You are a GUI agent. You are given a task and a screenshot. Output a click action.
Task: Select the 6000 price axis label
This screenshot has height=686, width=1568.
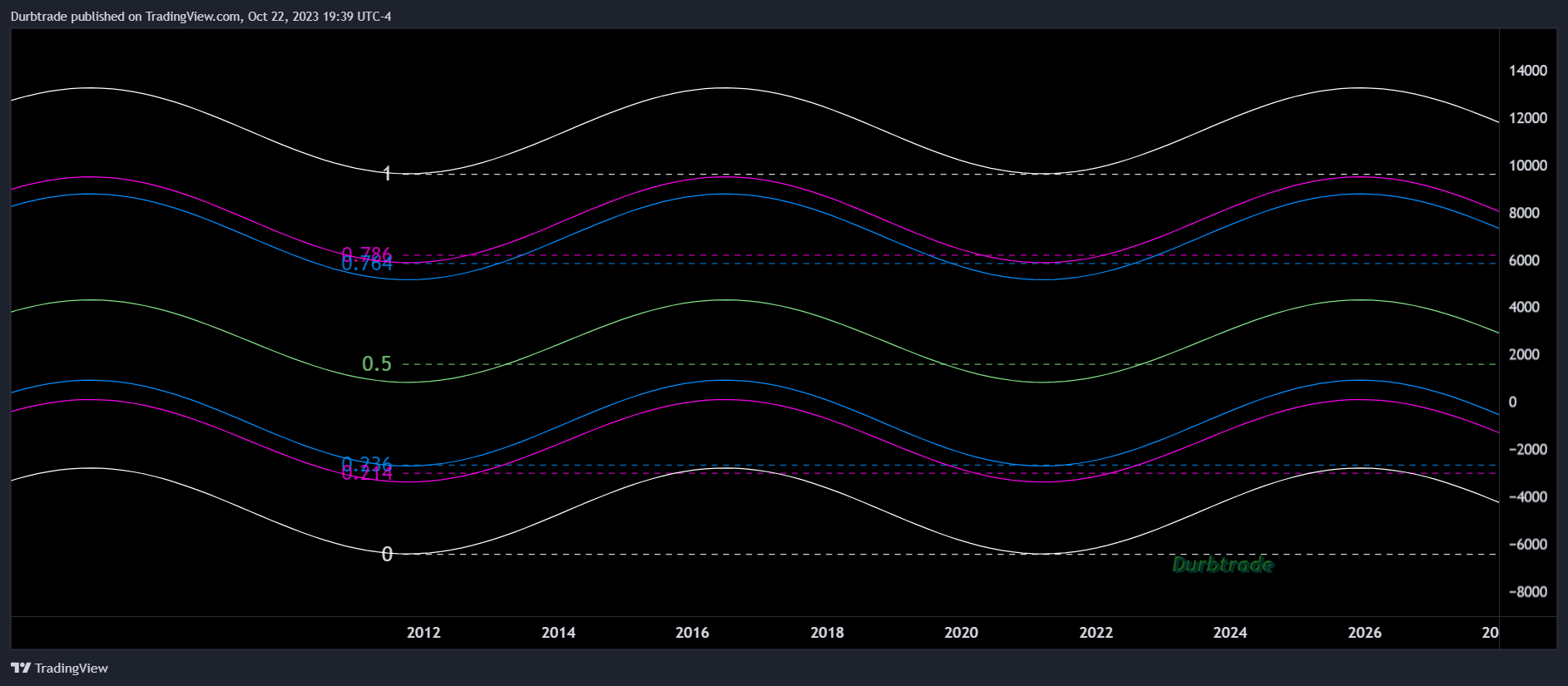(1524, 260)
